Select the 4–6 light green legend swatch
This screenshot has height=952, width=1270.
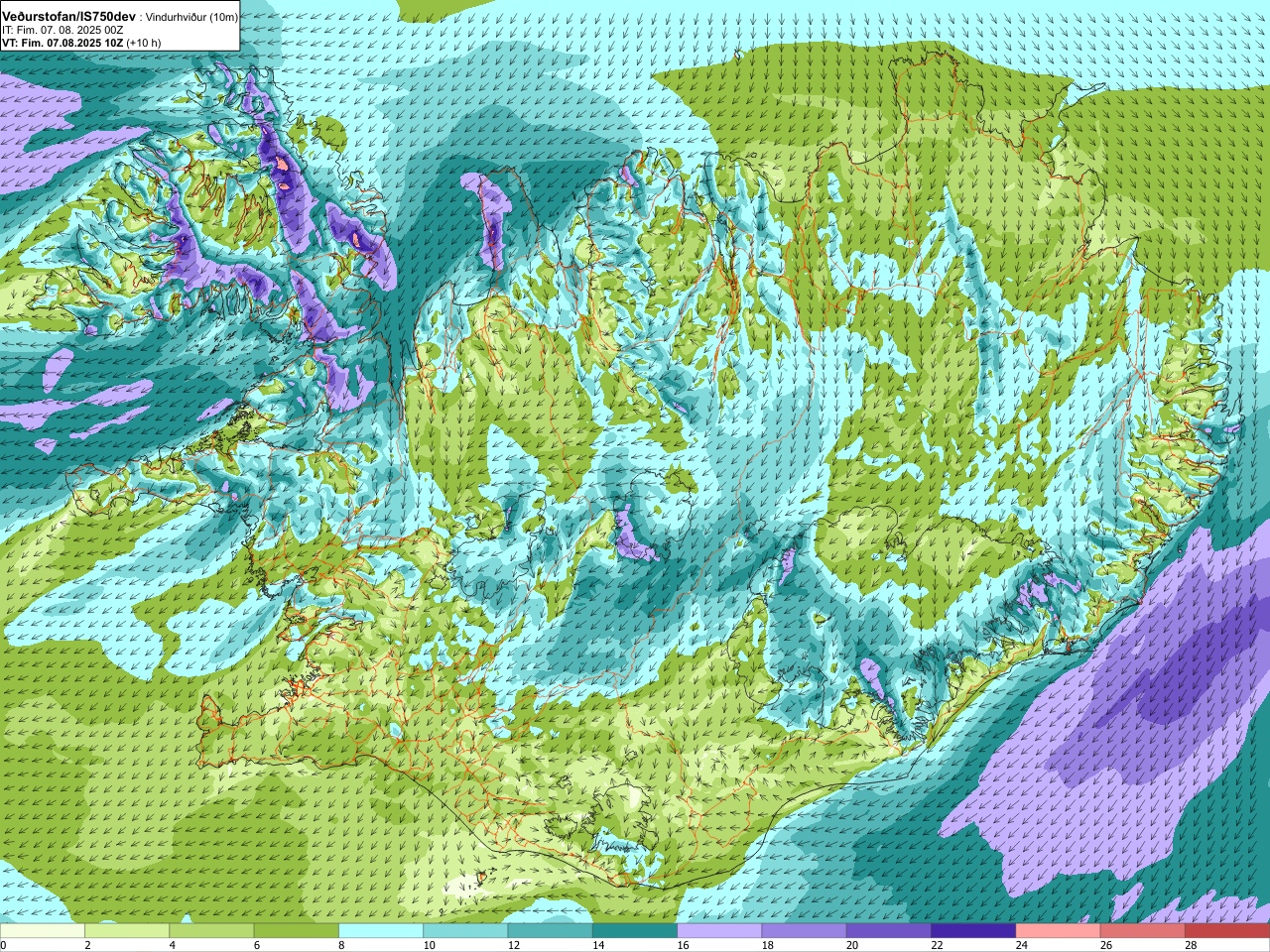point(211,931)
